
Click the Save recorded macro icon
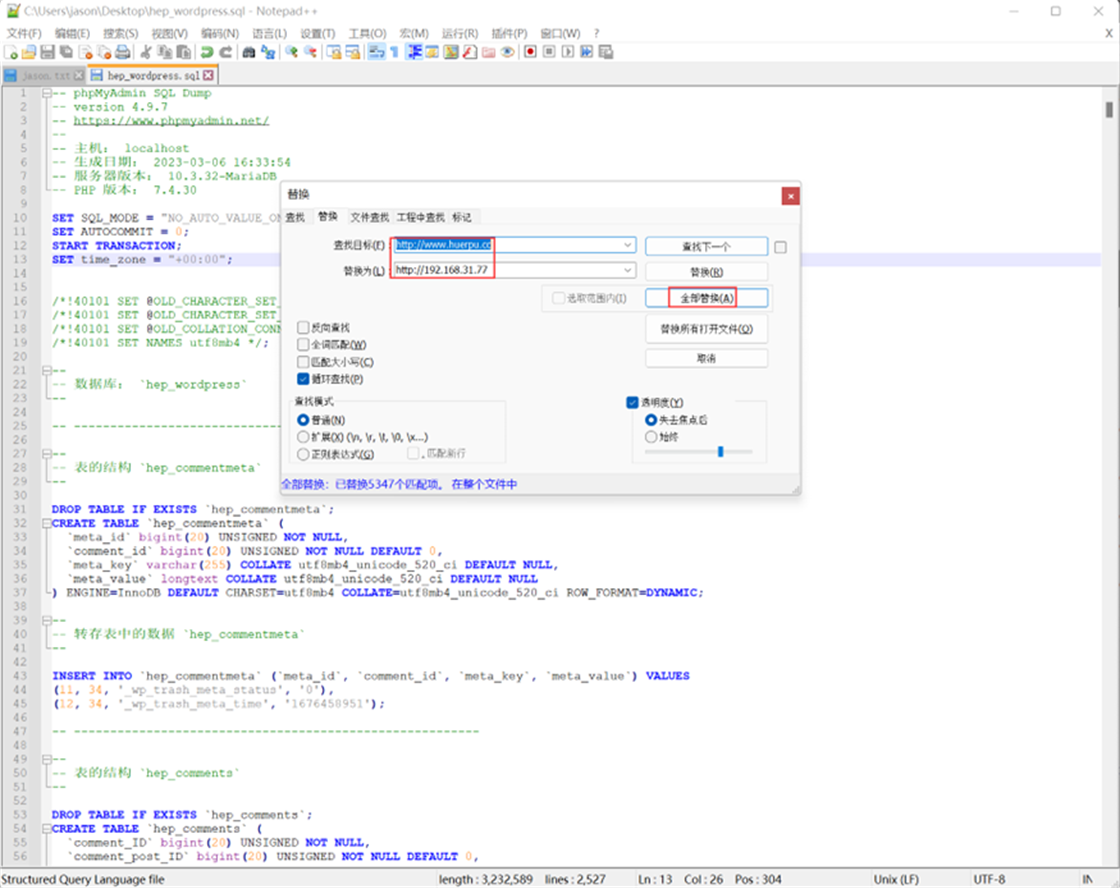pos(605,52)
